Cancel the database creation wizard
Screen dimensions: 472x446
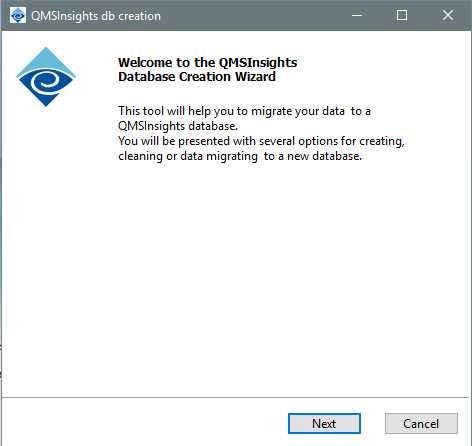(x=421, y=423)
